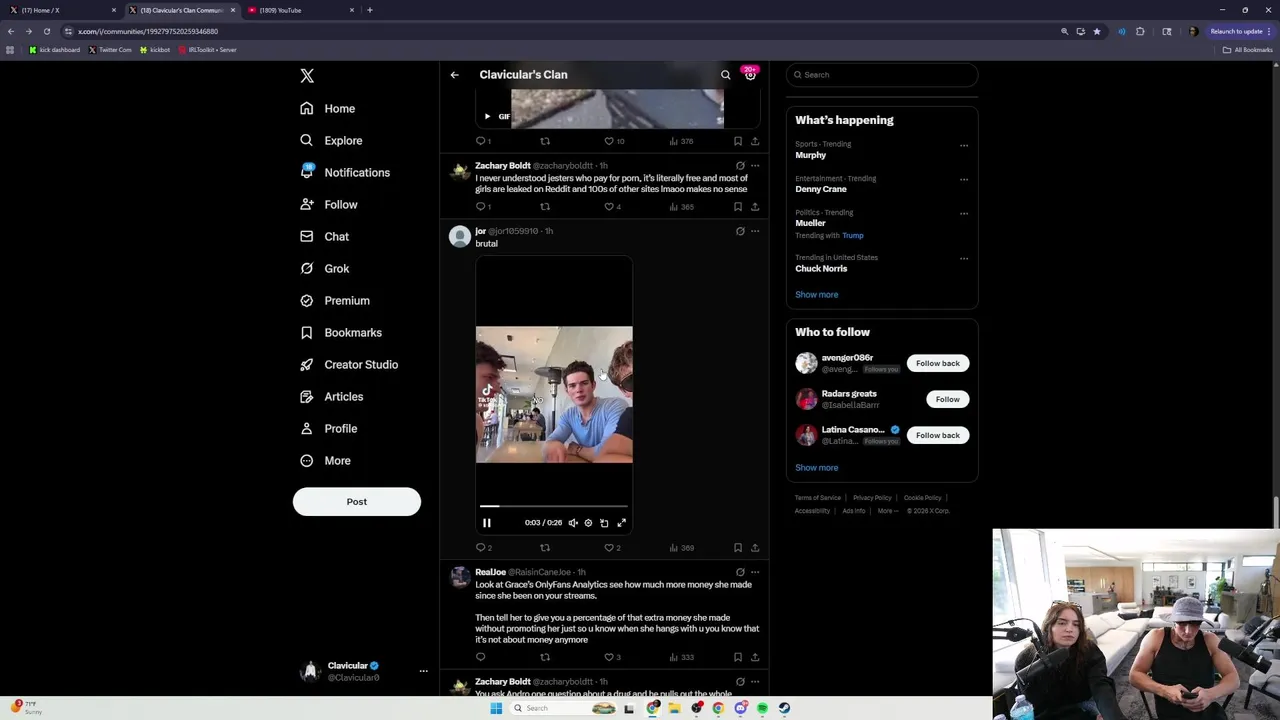The width and height of the screenshot is (1280, 720).
Task: Show more under Who to follow
Action: point(817,468)
